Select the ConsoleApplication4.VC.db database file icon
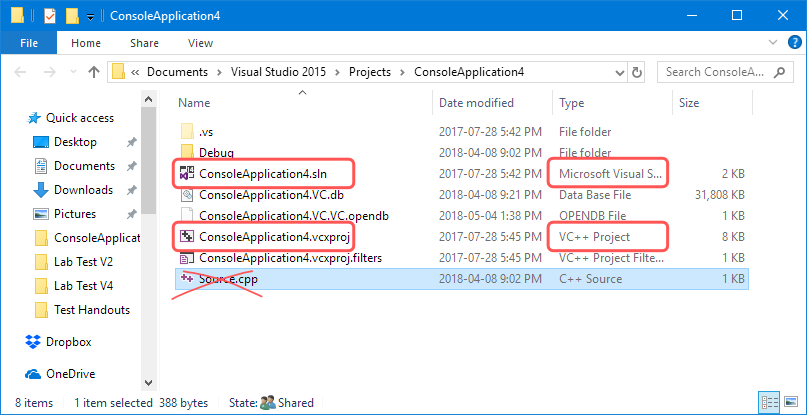 186,195
